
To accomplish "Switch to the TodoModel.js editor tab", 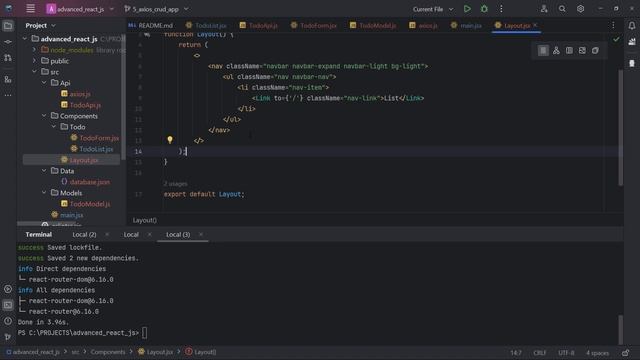I will coord(373,25).
